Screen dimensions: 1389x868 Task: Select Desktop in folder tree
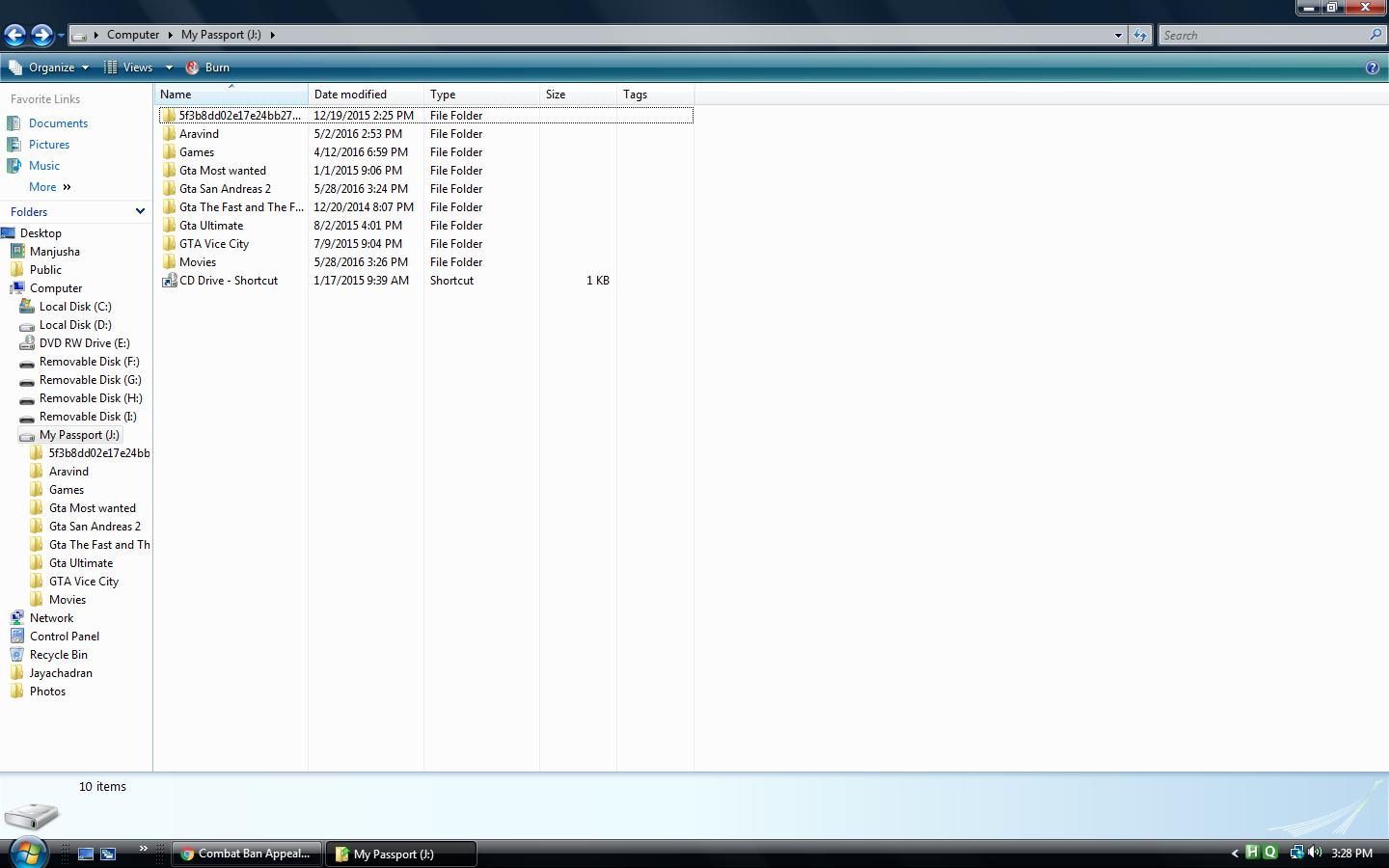[x=41, y=233]
